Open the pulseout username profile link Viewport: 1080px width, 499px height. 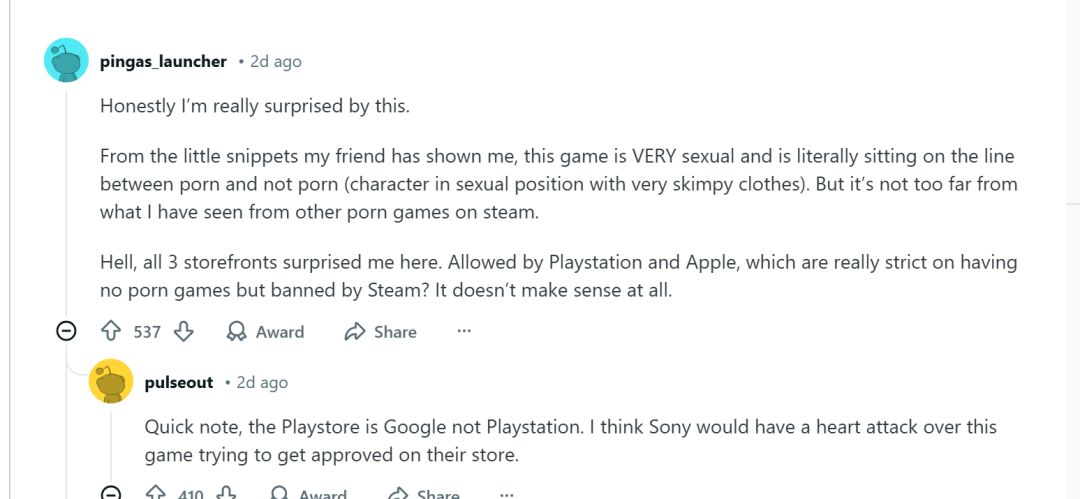tap(179, 382)
